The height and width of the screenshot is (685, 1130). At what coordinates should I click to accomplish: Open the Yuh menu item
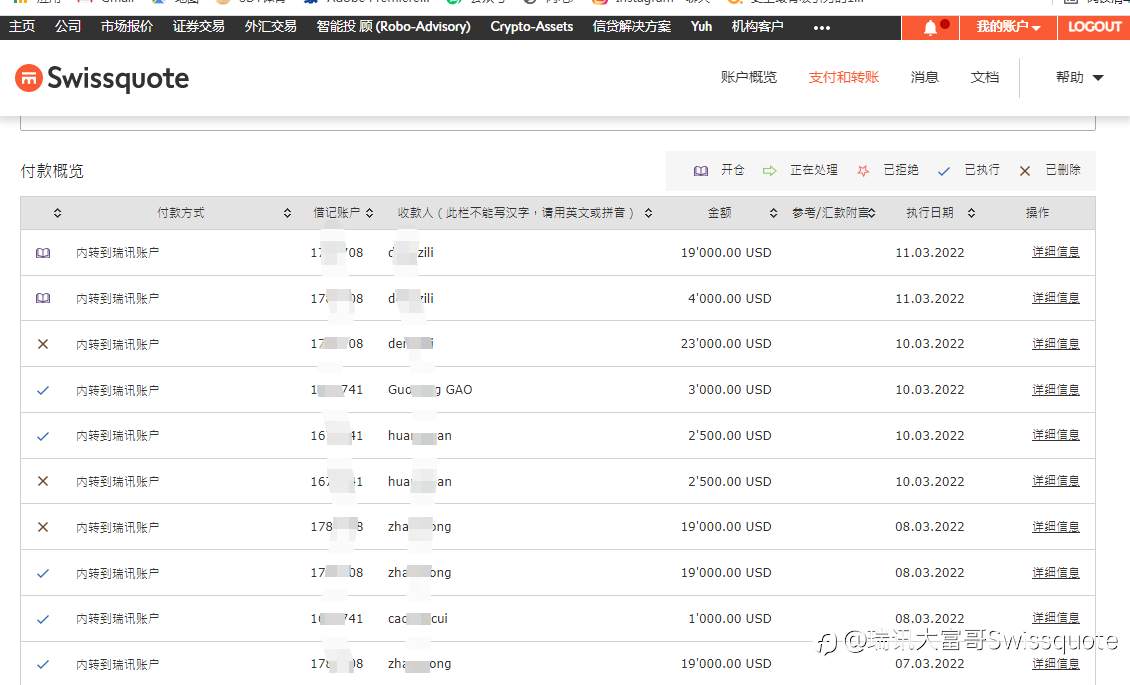coord(701,27)
